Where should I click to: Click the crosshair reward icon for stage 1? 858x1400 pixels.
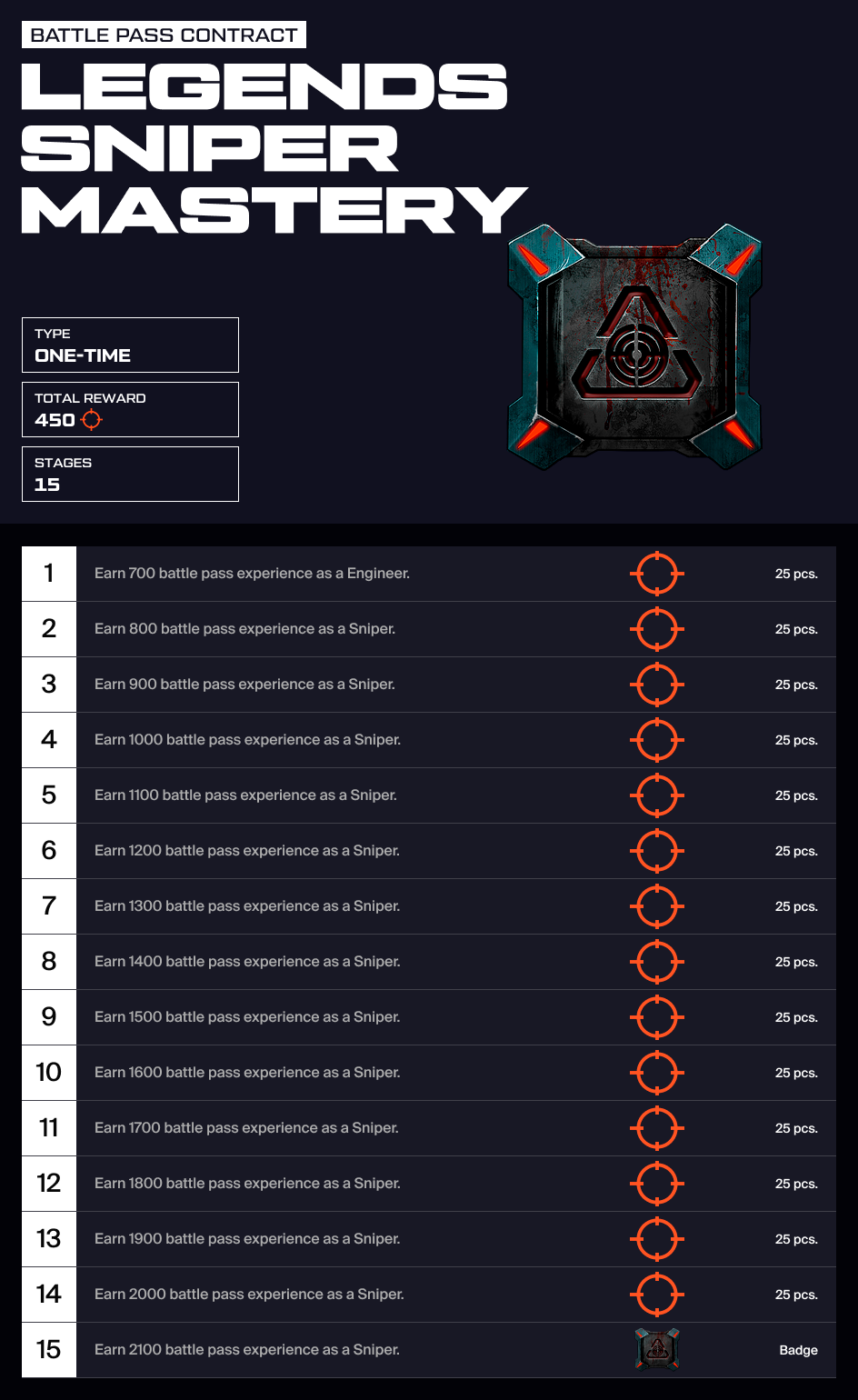pos(657,574)
